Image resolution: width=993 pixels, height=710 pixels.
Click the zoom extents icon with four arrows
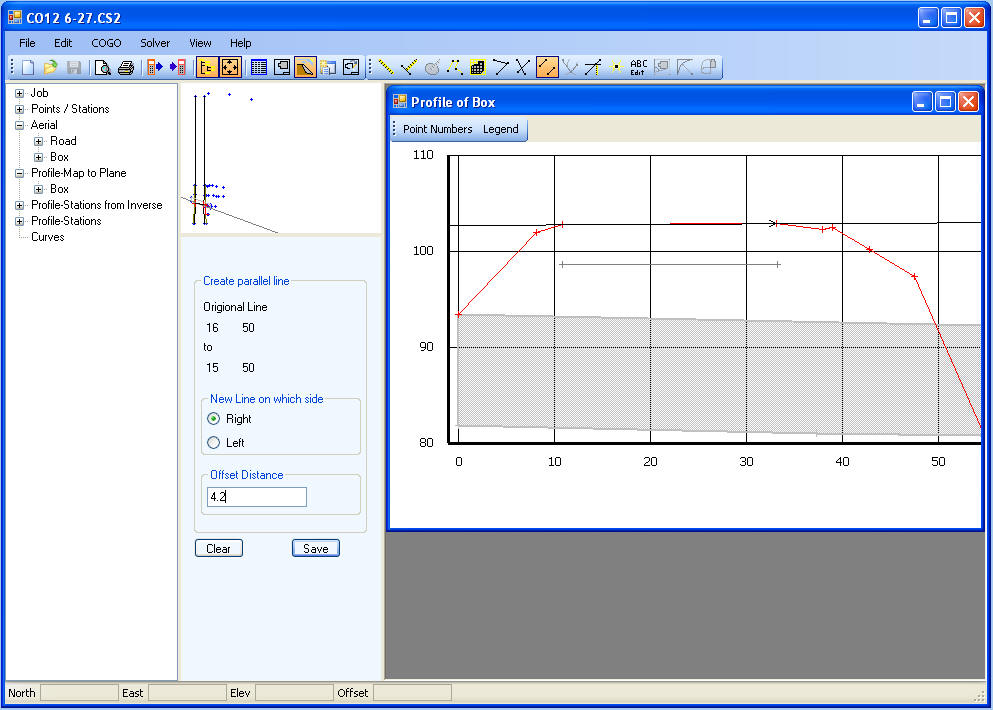point(230,67)
